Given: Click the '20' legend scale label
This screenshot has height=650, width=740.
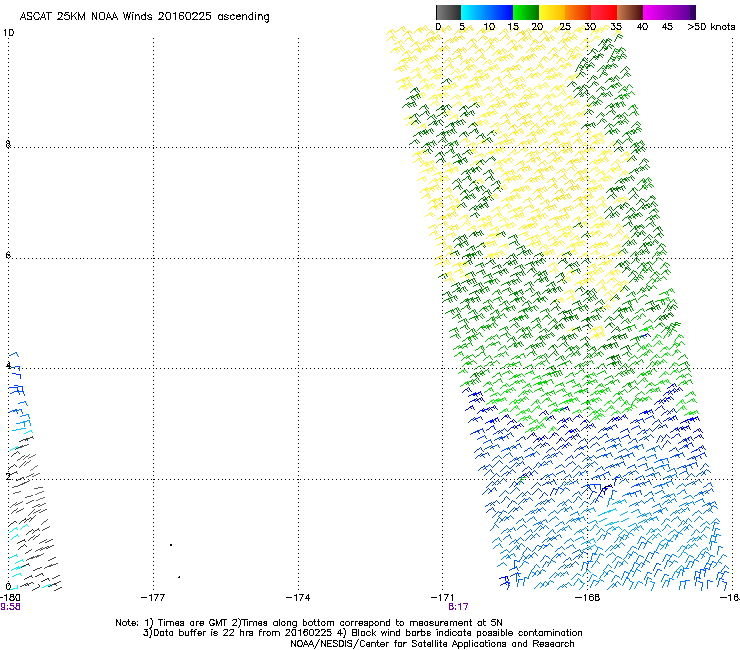Looking at the screenshot, I should (537, 27).
